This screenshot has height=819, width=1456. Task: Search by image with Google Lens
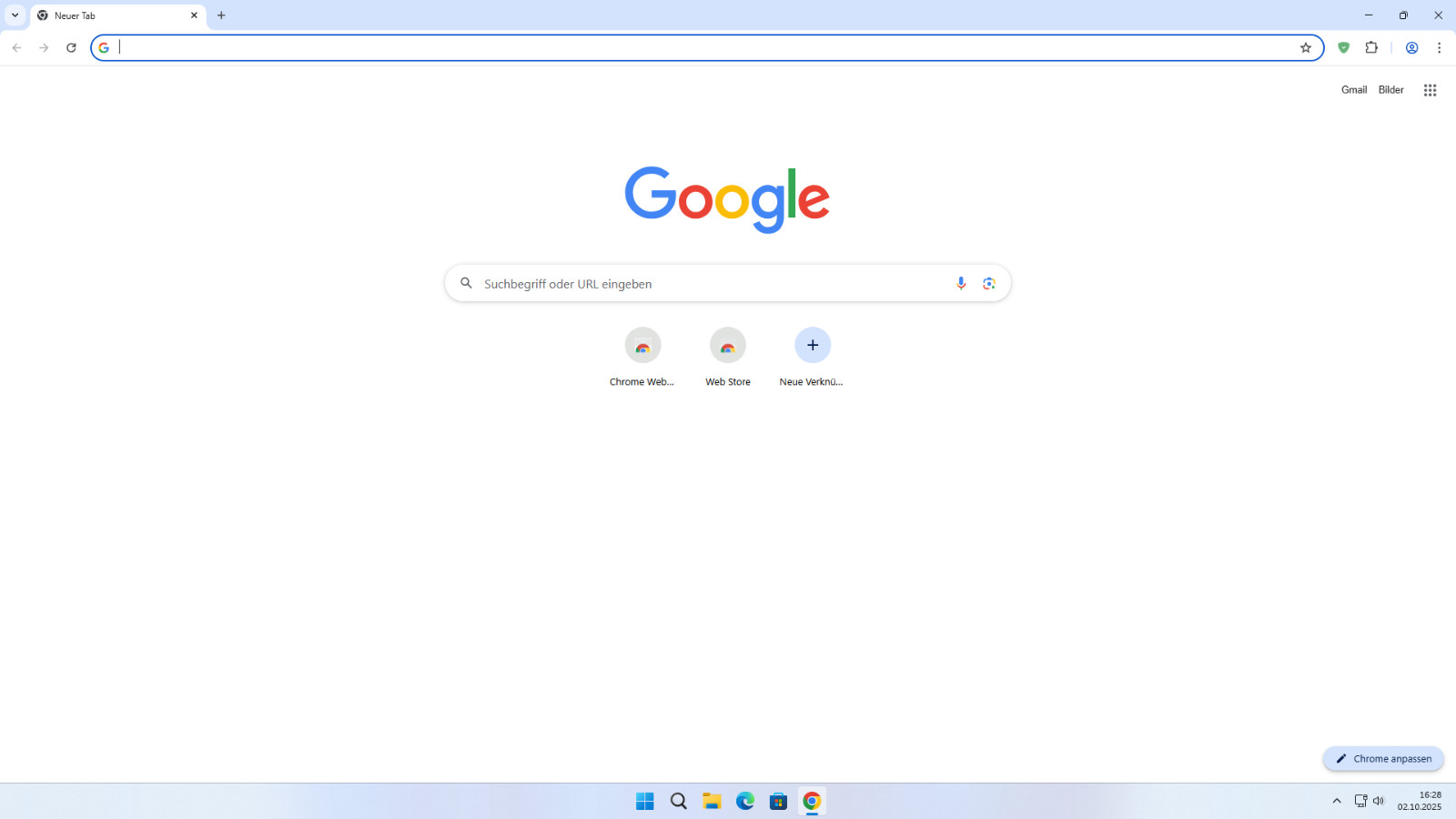point(989,283)
